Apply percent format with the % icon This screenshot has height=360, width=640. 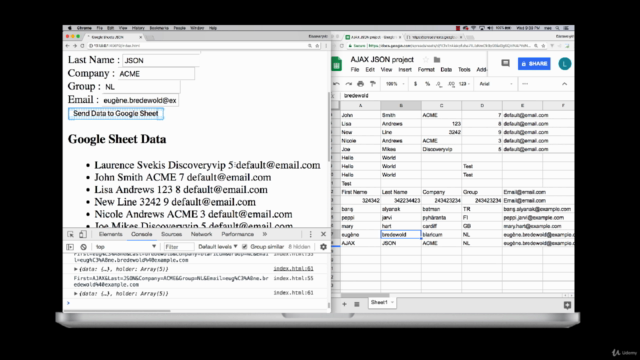click(x=427, y=84)
